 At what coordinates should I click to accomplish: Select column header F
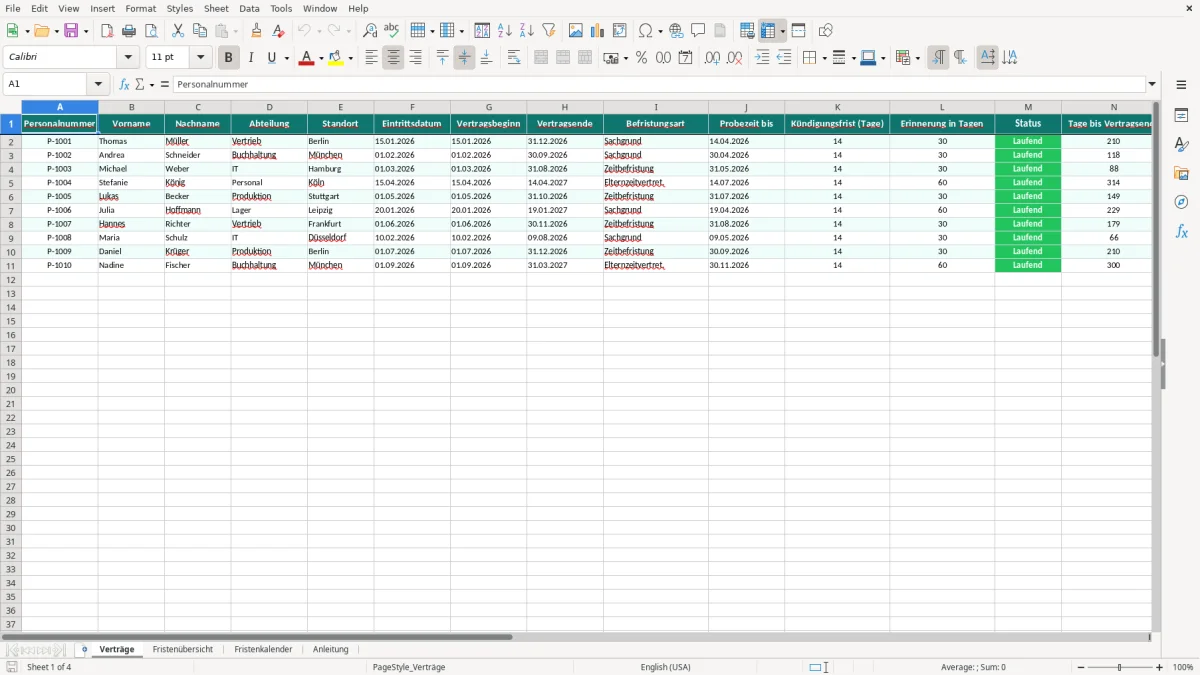coord(412,107)
